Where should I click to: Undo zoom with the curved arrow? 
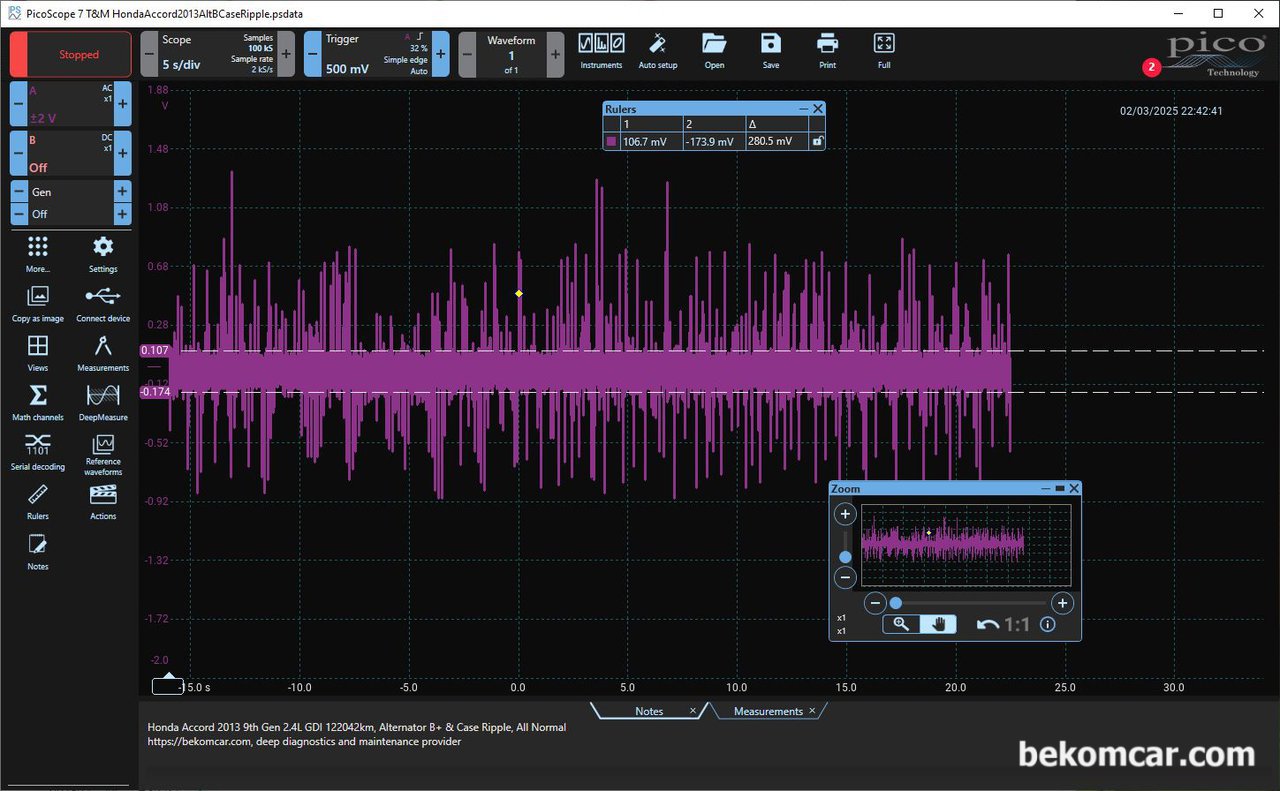pos(987,624)
